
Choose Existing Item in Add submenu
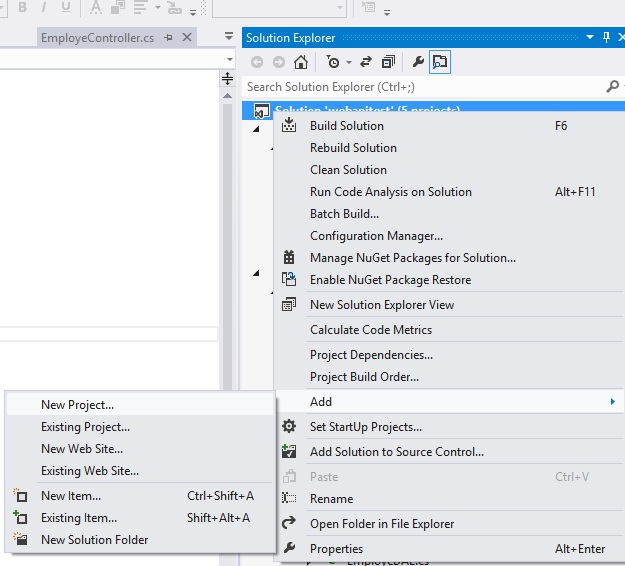click(x=140, y=517)
